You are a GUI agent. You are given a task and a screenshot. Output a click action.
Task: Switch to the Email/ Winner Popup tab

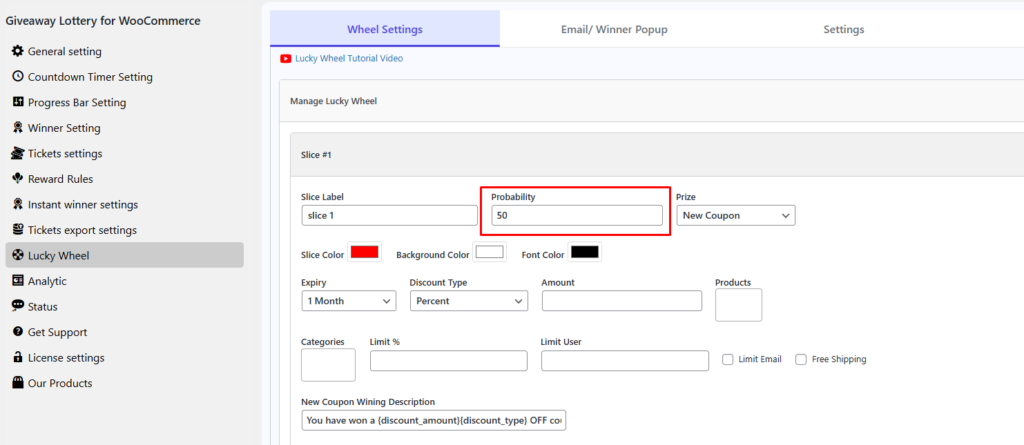[x=613, y=29]
